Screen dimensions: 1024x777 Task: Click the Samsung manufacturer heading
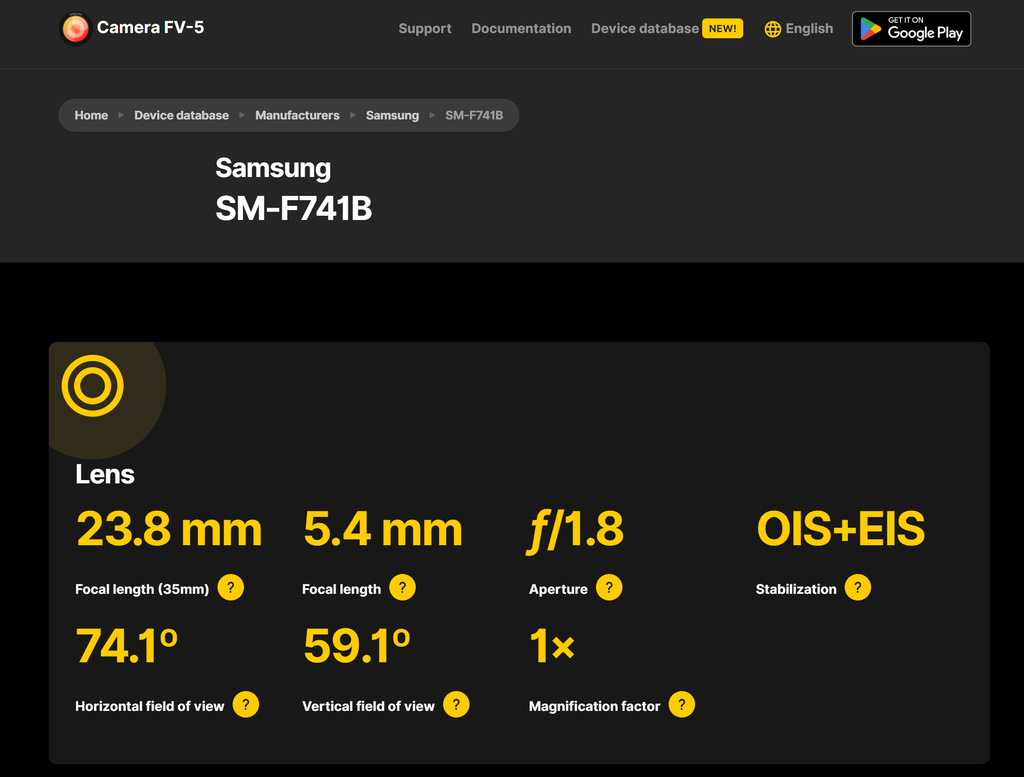(273, 168)
